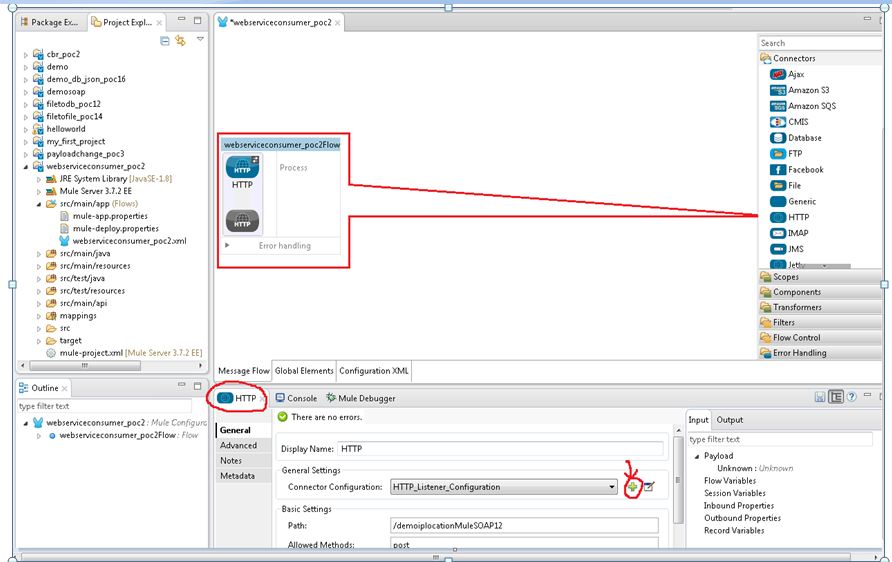
Task: Select the Metadata properties section
Action: [243, 476]
